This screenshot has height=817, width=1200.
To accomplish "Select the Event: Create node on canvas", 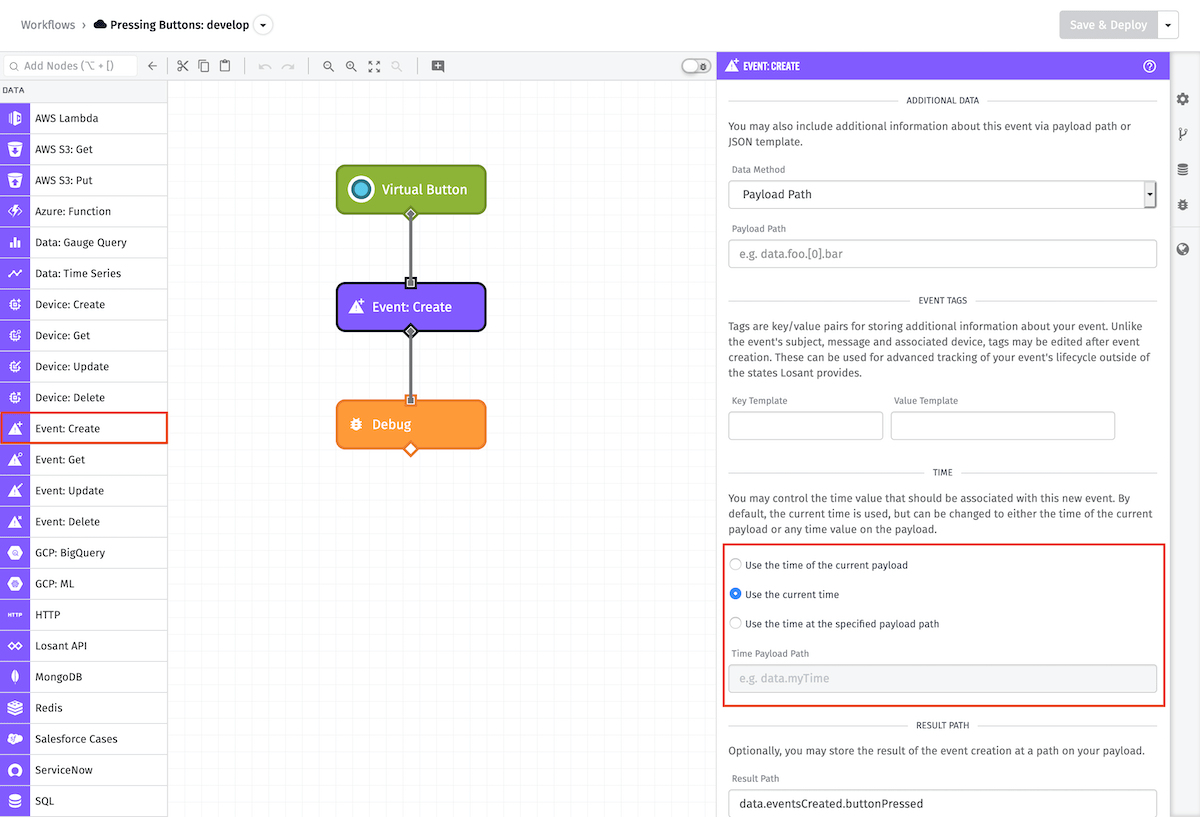I will tap(411, 307).
